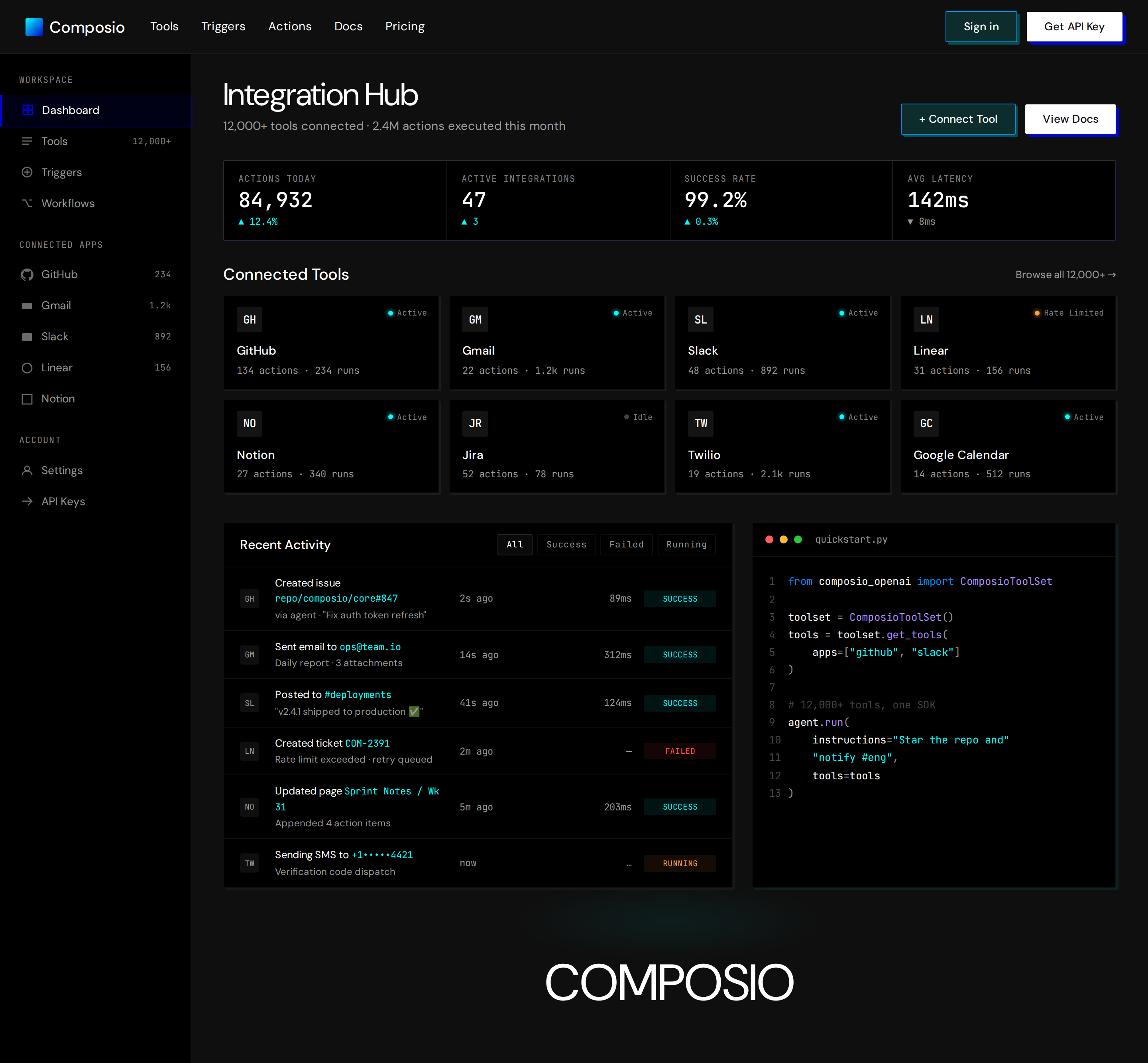Screen dimensions: 1148x1063
Task: Click red dot in quickstart.py window
Action: point(769,539)
